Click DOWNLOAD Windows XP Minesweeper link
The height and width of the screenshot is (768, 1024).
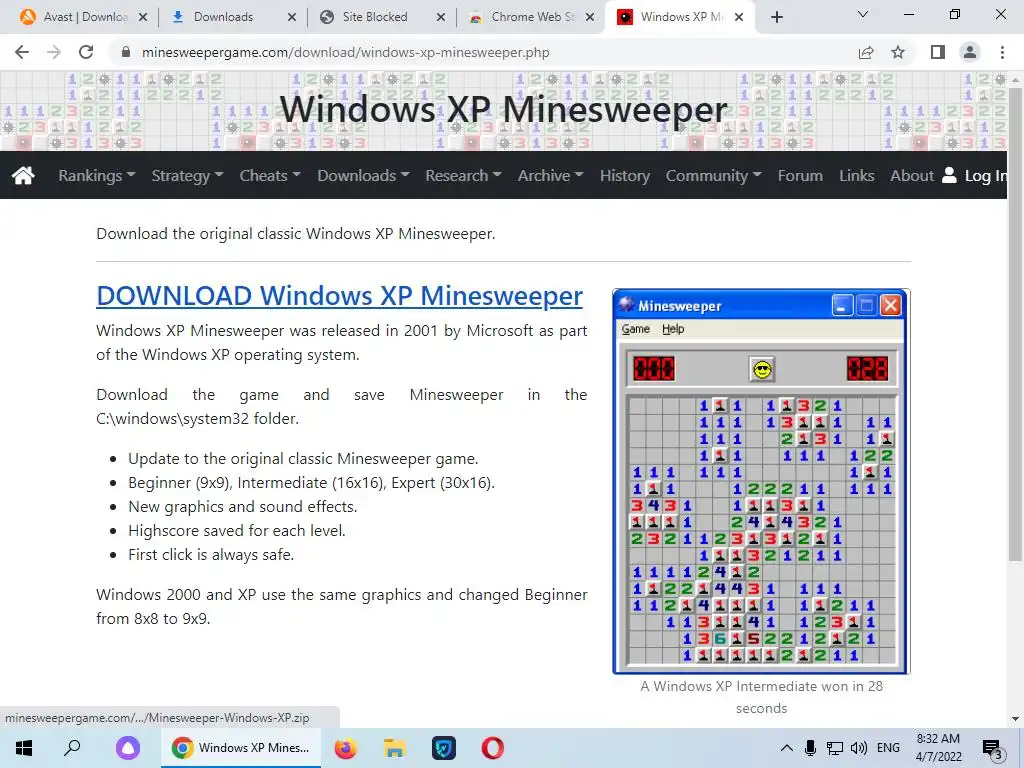pyautogui.click(x=340, y=296)
